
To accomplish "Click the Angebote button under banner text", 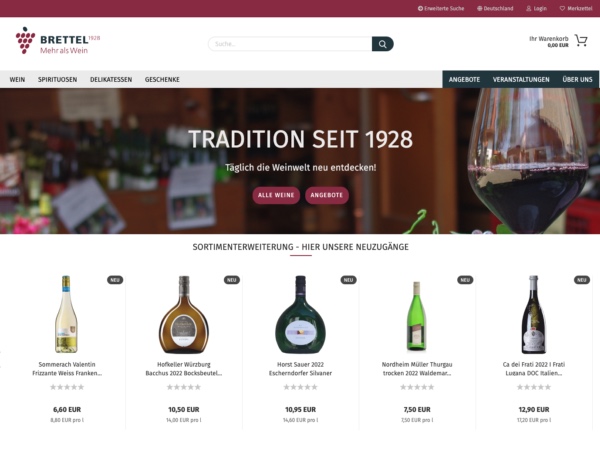I will (x=327, y=195).
